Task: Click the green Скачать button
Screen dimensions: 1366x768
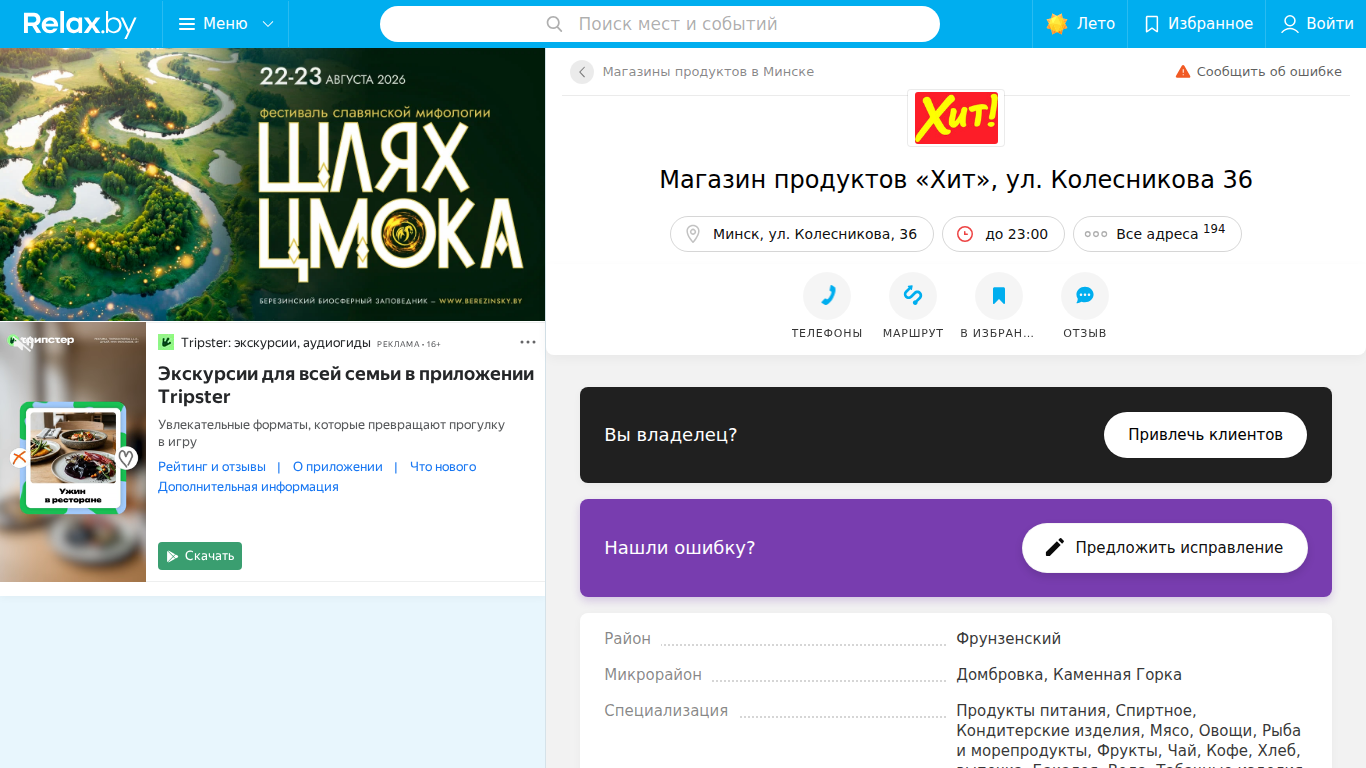Action: (200, 556)
